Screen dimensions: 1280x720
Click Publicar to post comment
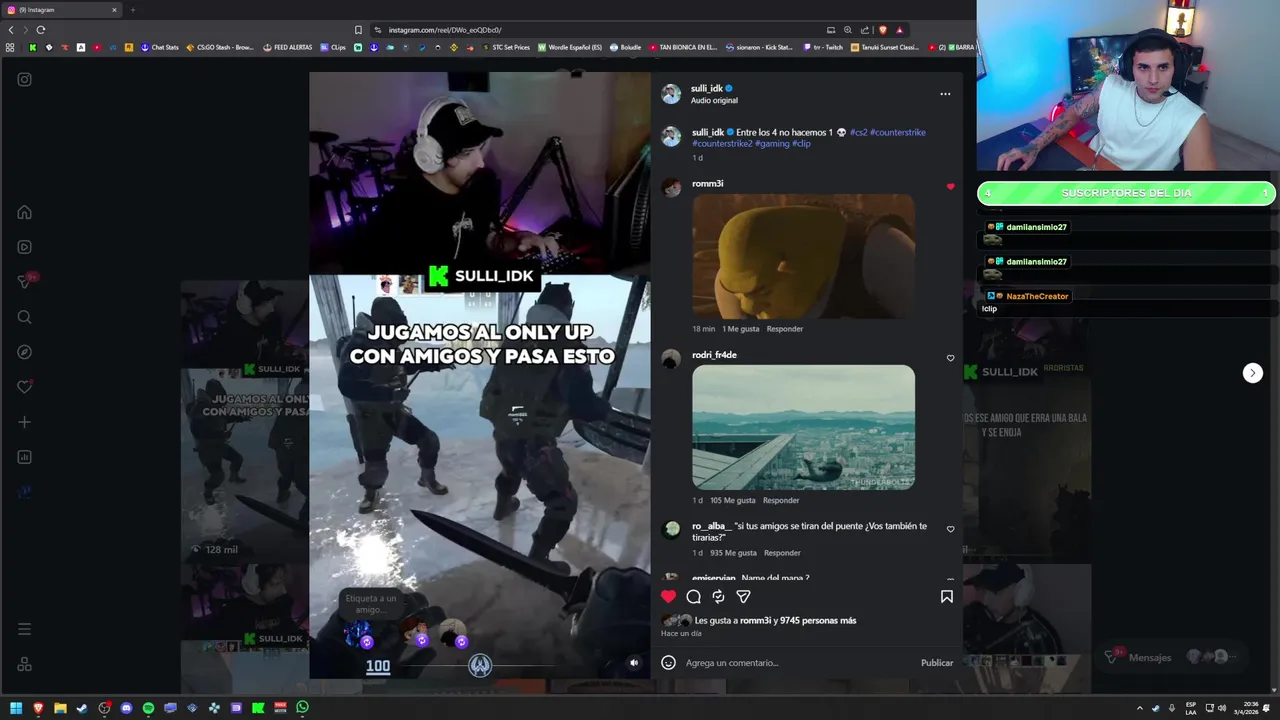coord(937,663)
